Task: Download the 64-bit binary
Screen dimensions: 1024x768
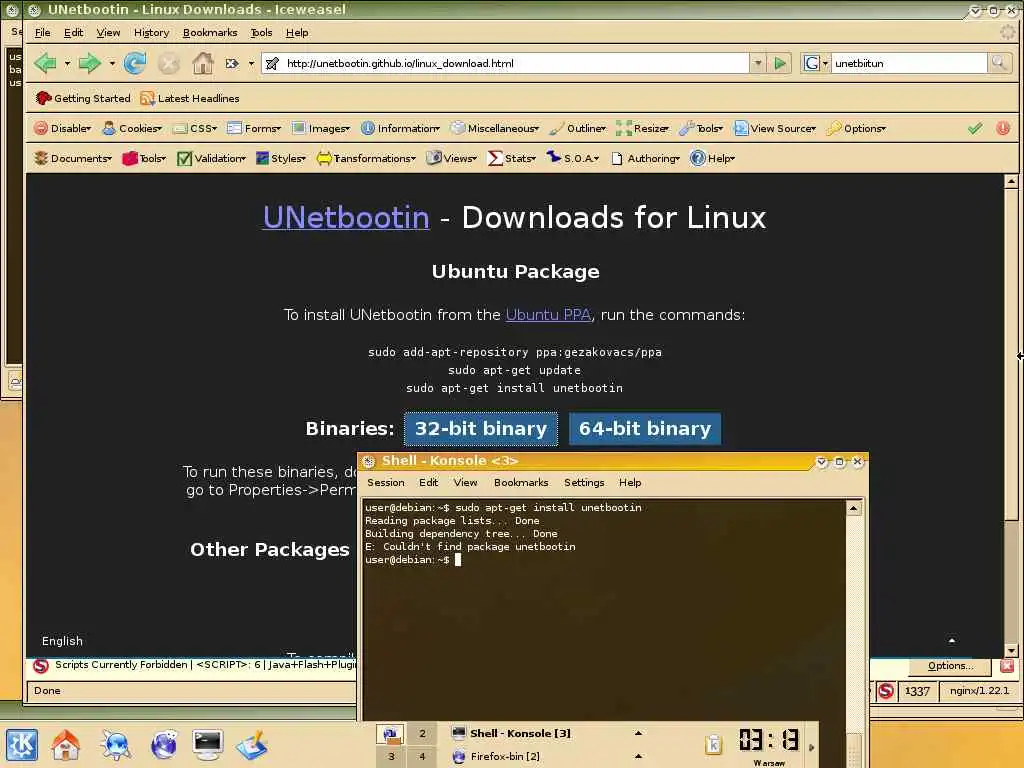Action: [645, 428]
